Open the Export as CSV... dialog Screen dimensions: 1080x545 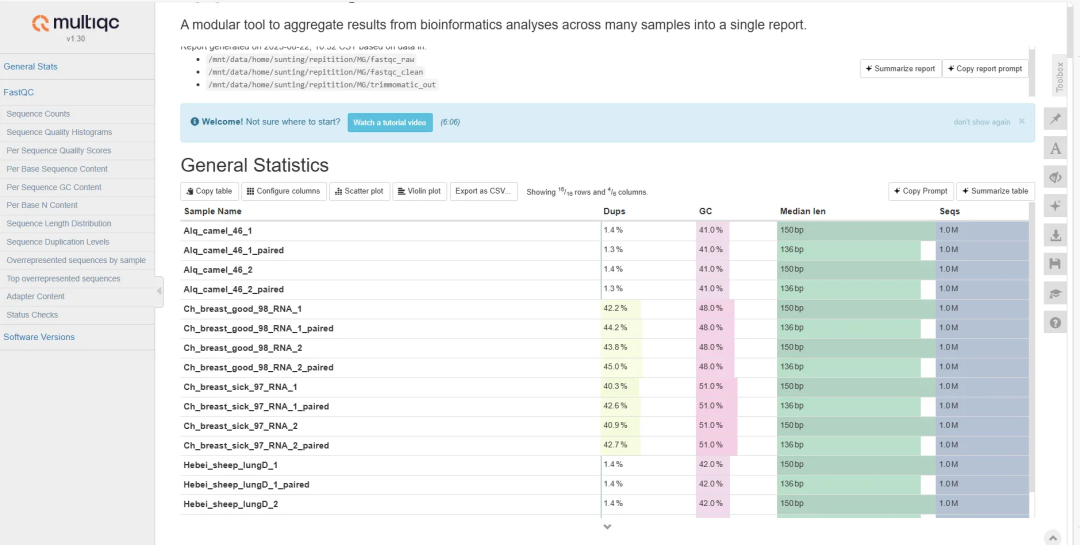tap(484, 191)
